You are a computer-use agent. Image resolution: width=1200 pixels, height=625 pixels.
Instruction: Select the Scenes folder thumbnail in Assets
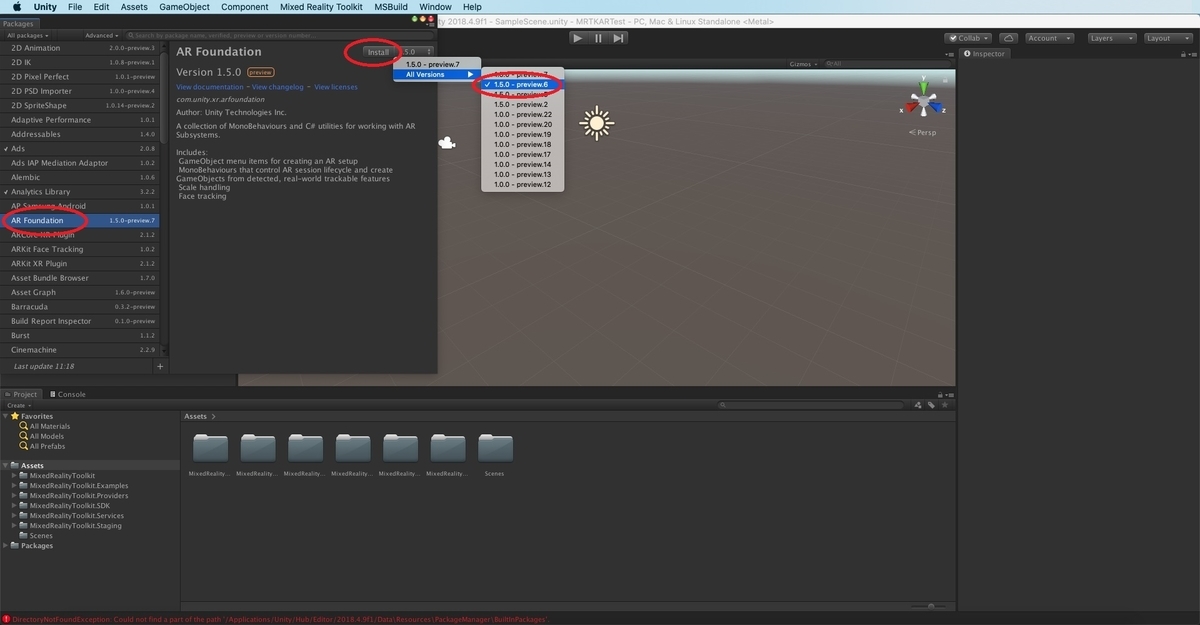point(495,447)
